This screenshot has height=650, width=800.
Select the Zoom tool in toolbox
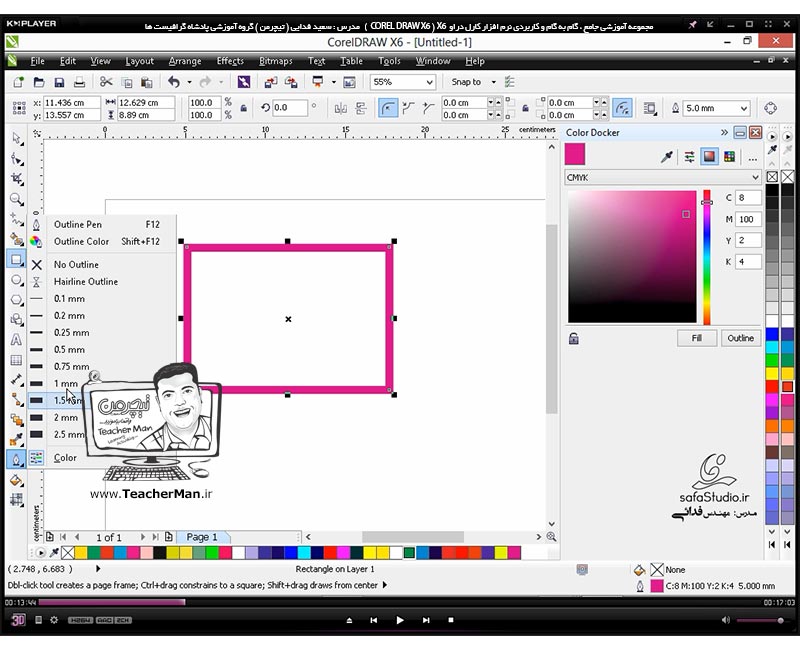(17, 199)
